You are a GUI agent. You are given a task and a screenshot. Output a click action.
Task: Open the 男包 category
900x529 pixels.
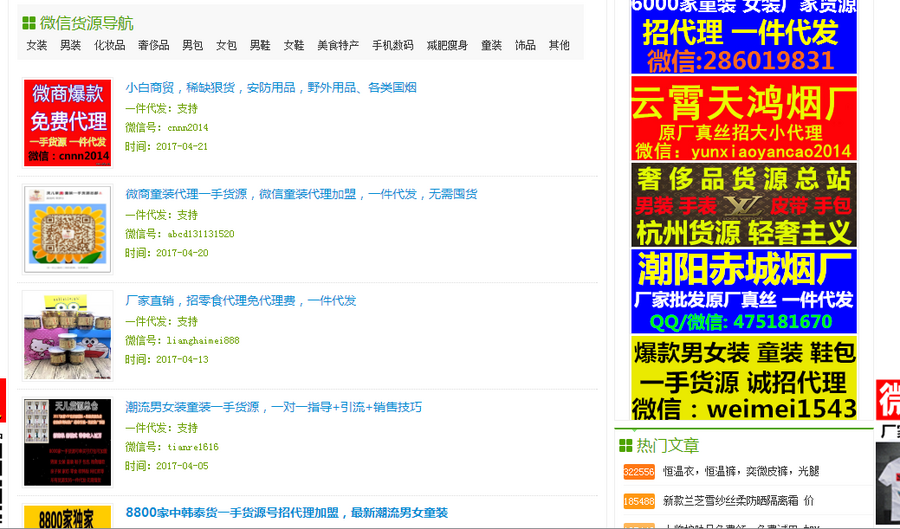[192, 45]
